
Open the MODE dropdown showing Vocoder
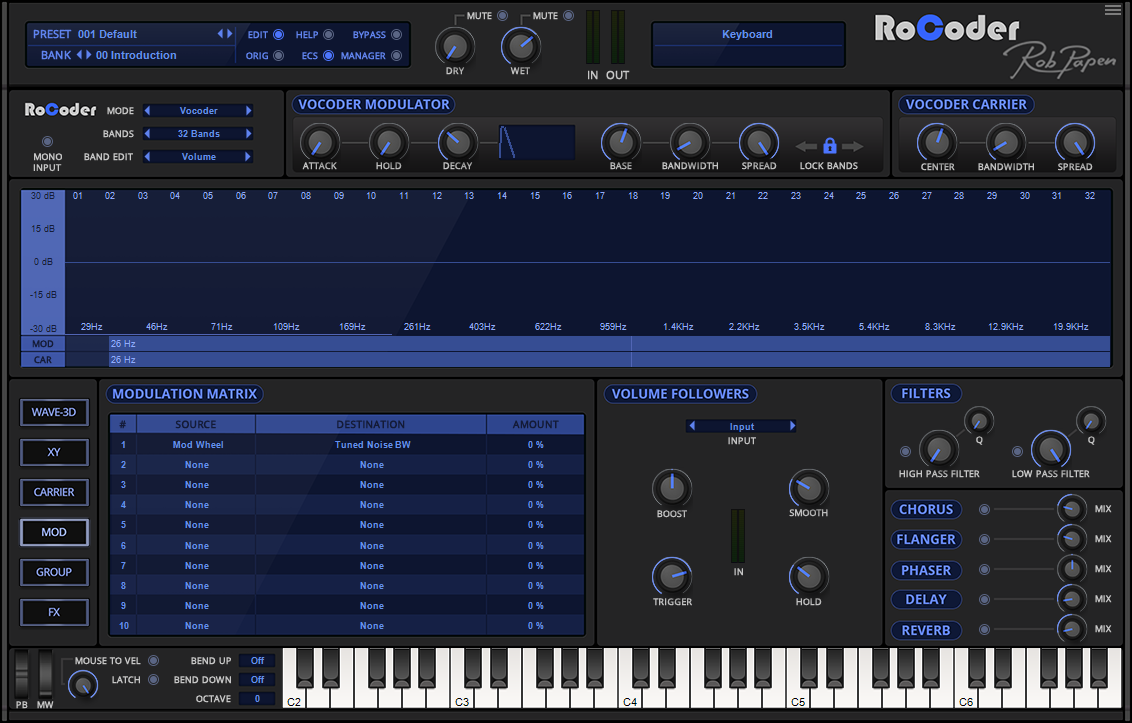point(197,110)
